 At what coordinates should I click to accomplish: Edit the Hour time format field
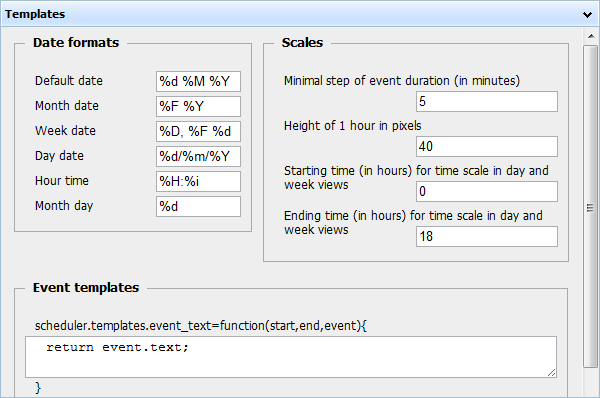click(198, 181)
